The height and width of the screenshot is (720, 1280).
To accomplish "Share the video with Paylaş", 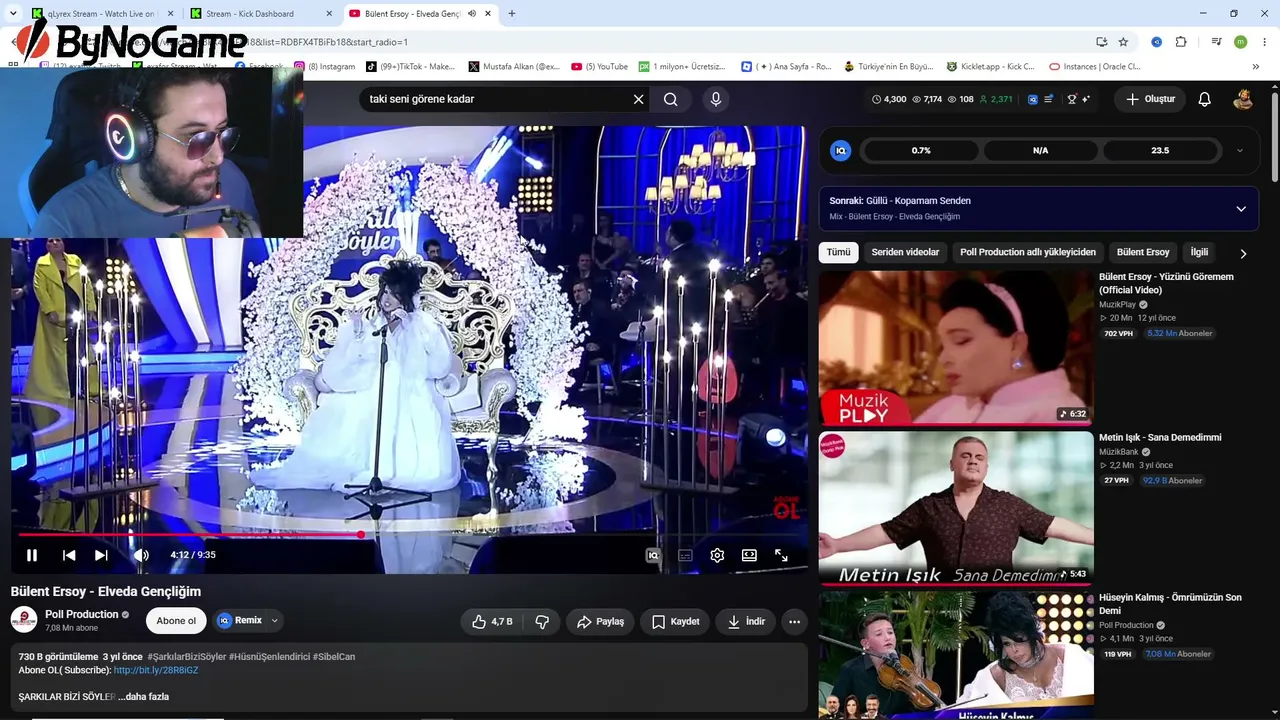I will click(x=600, y=621).
